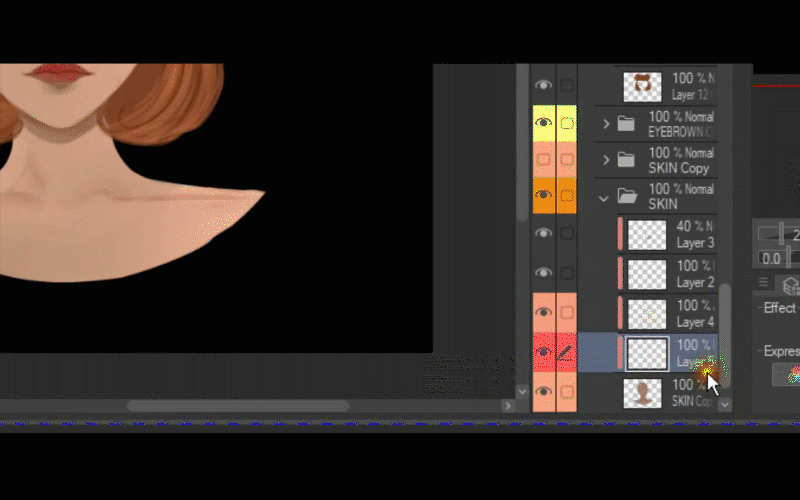
Task: Toggle the box beside Layer 4's eye icon
Action: click(566, 312)
